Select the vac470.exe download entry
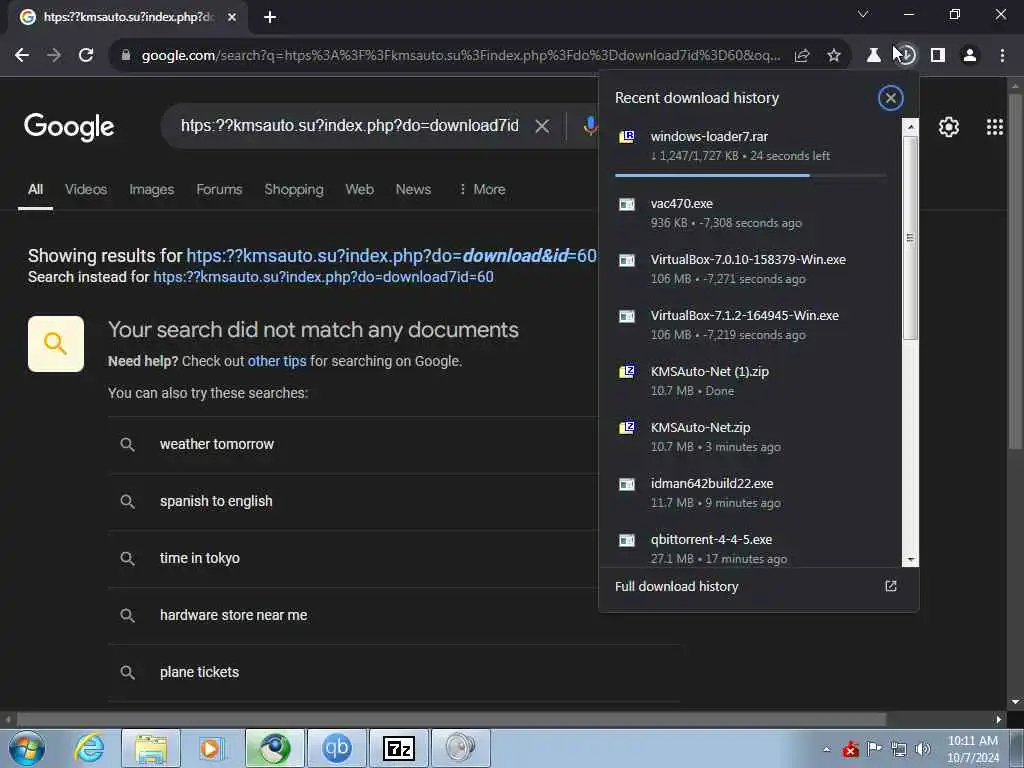The width and height of the screenshot is (1024, 768). pos(750,213)
